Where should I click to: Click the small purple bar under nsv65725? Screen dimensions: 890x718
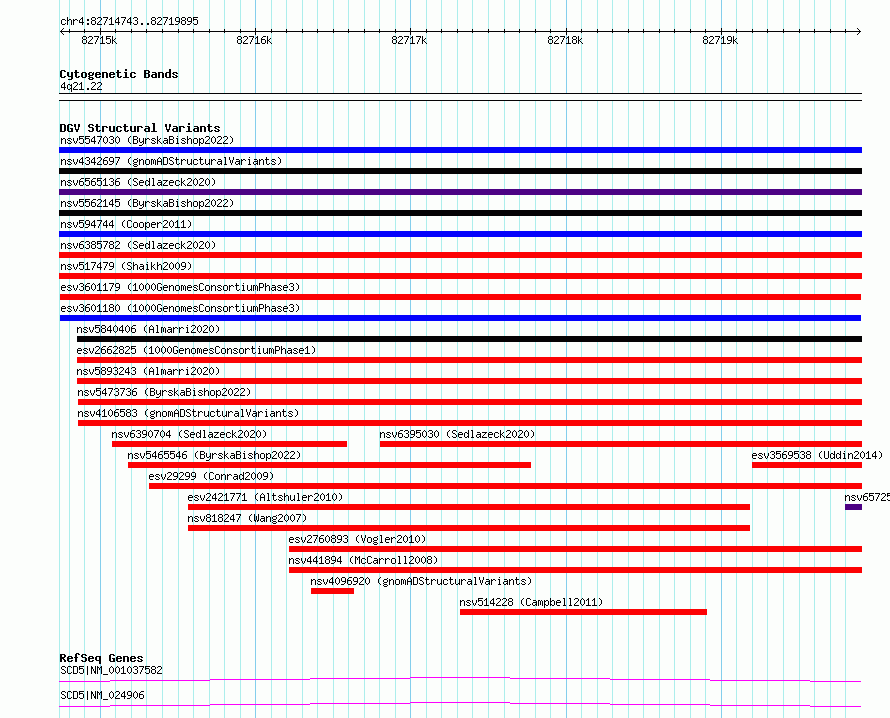pyautogui.click(x=854, y=507)
